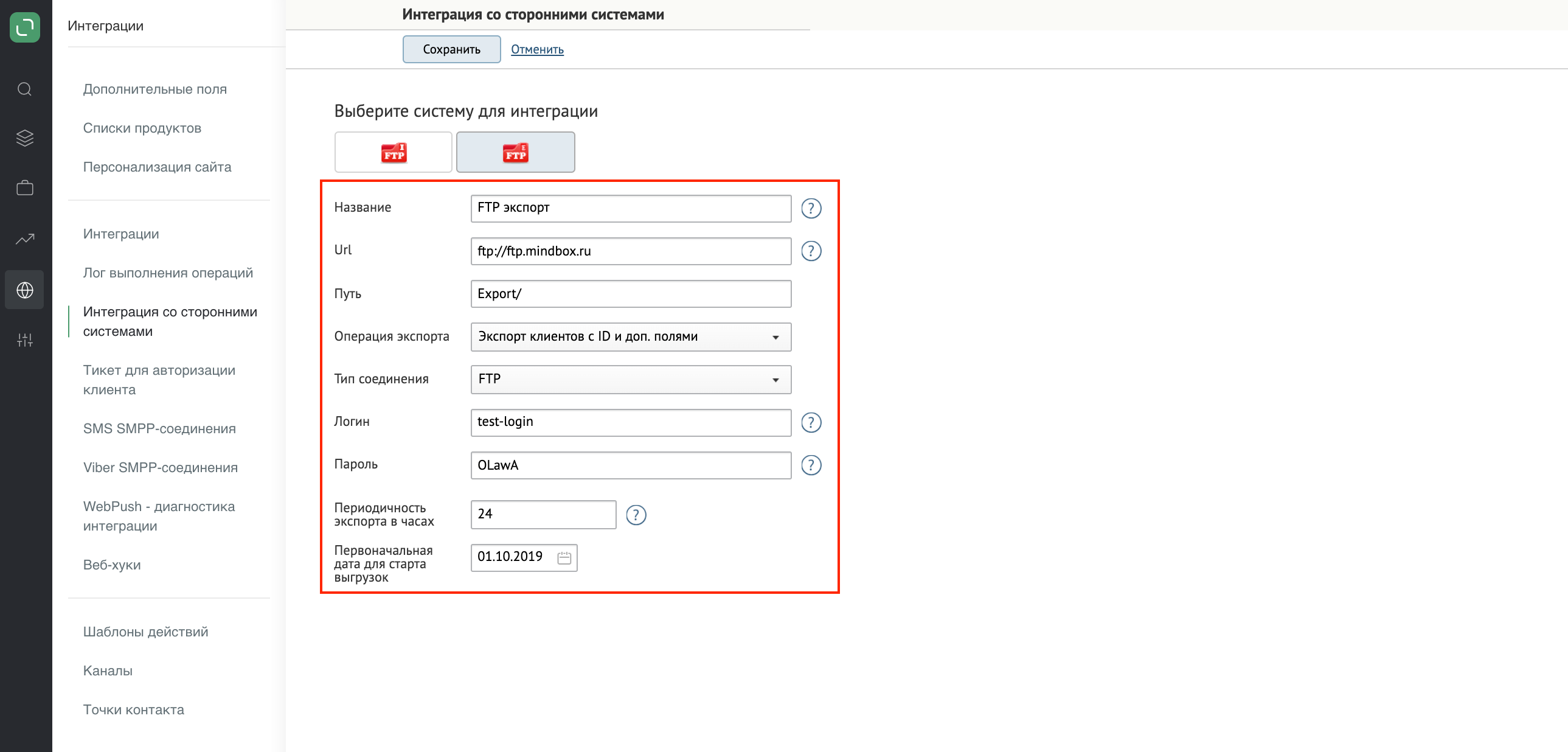Focus the start date field 01.10.2019
The image size is (1568, 752).
click(x=524, y=558)
